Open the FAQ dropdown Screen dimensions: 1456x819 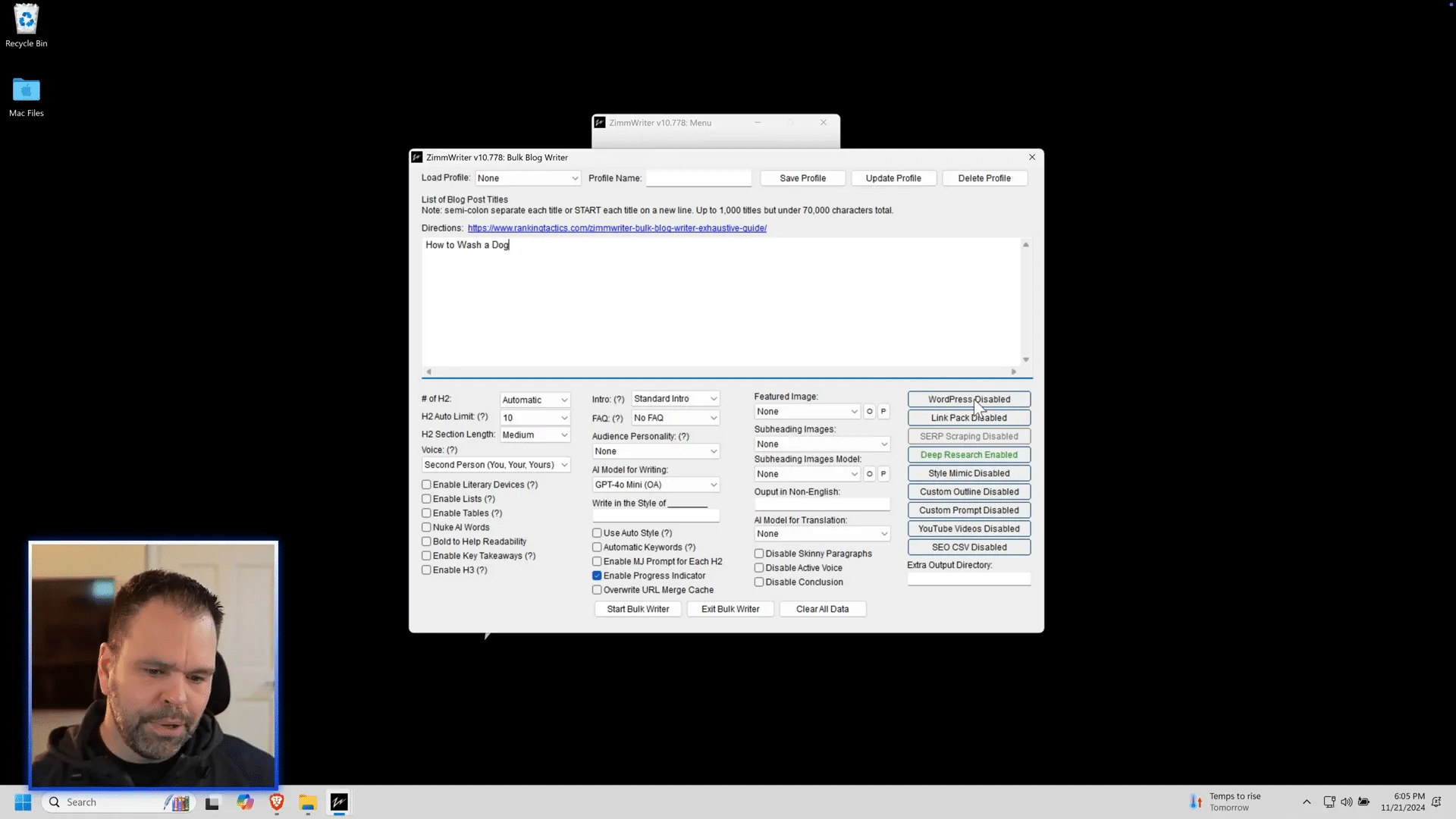pos(675,418)
